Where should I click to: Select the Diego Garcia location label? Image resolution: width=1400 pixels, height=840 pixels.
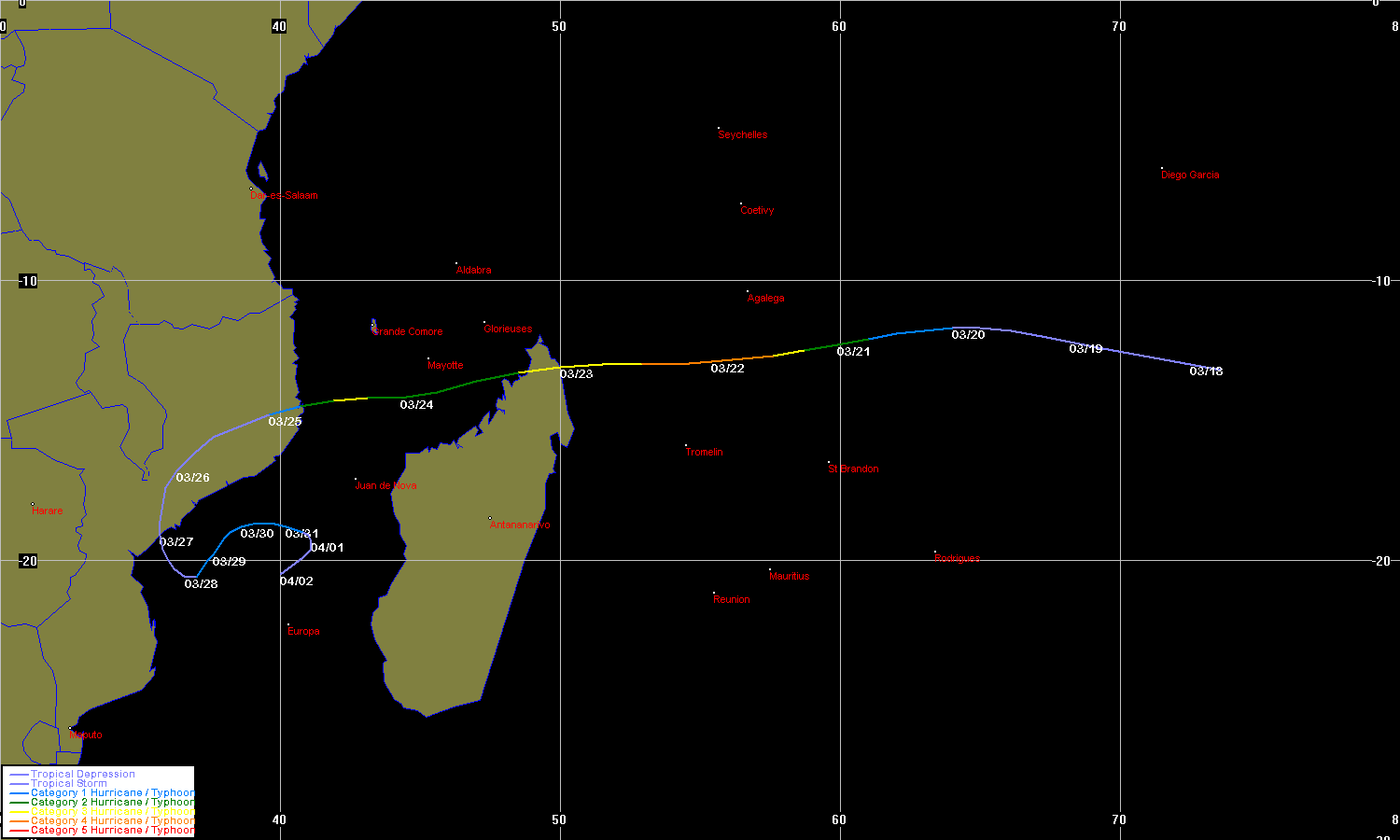point(1189,175)
